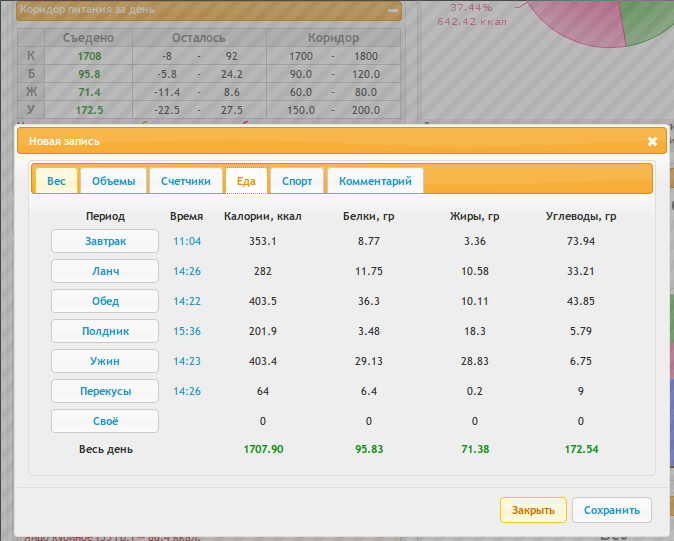Open the Комментарий tab
Screen dimensions: 674x541
click(x=375, y=181)
